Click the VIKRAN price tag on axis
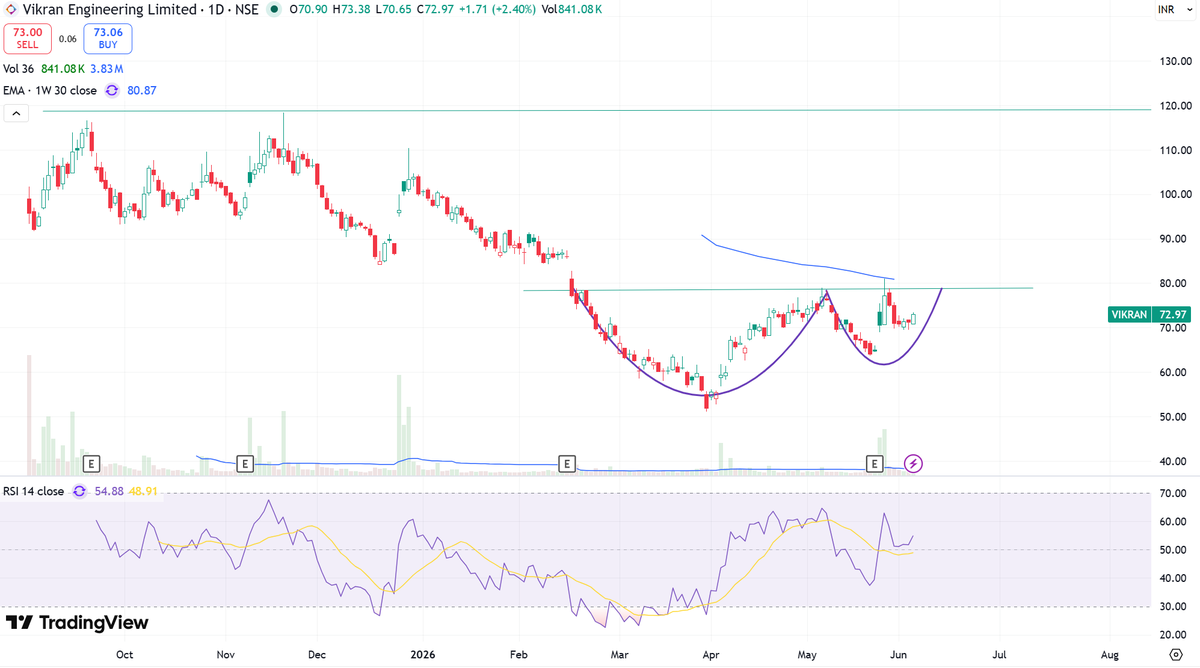 [1130, 314]
